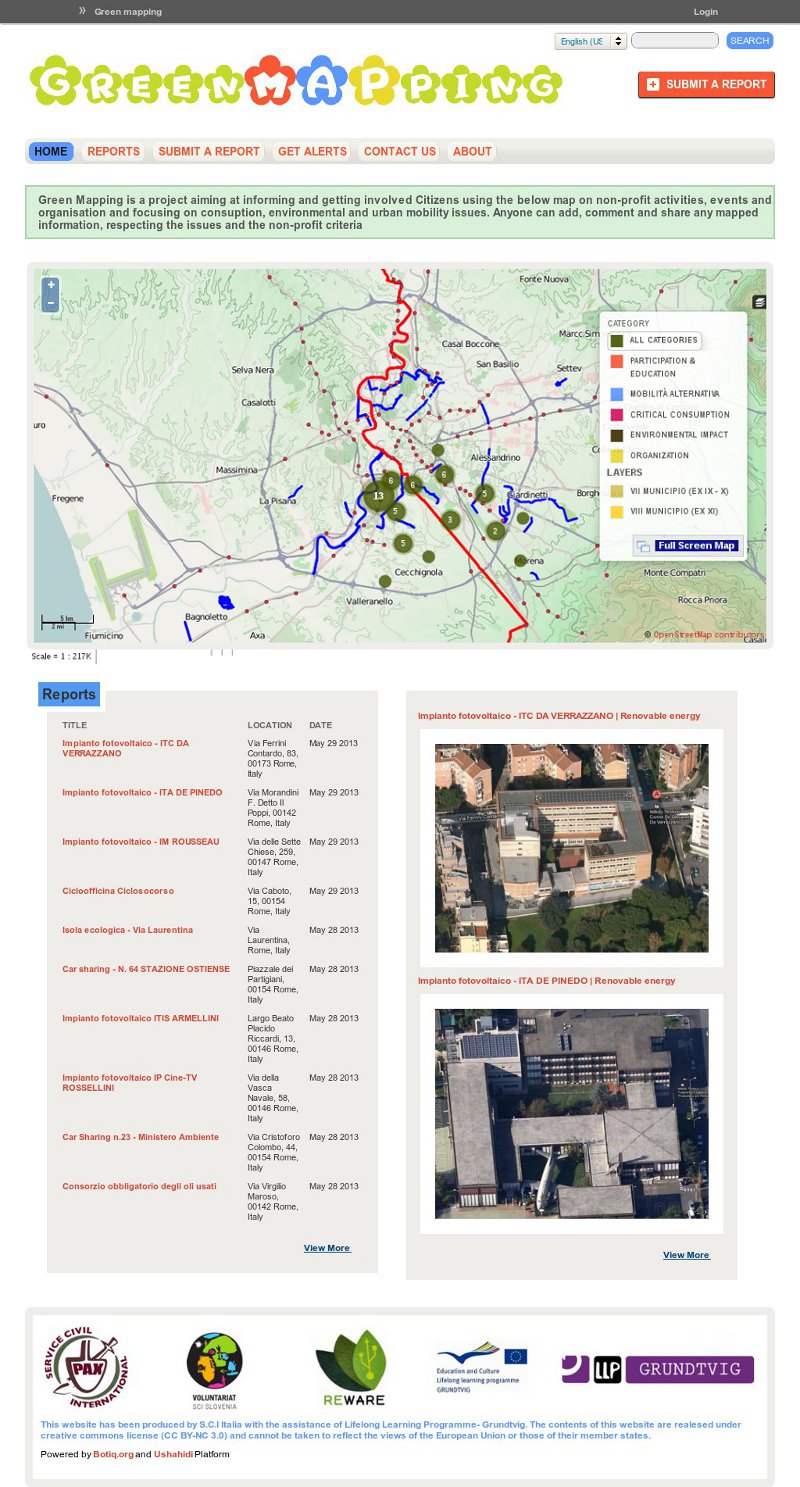Click the Scale = 1 : 217K text
This screenshot has width=800, height=1487.
tap(61, 657)
